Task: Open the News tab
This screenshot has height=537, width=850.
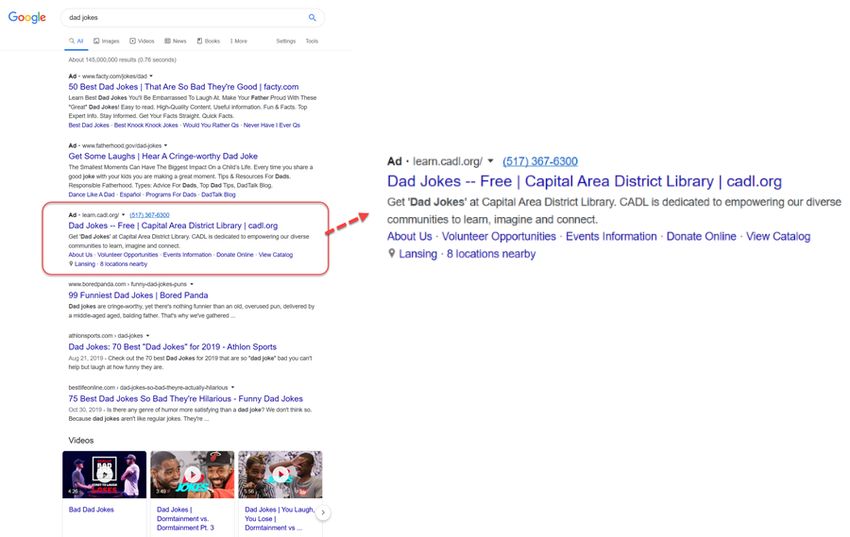Action: coord(176,41)
